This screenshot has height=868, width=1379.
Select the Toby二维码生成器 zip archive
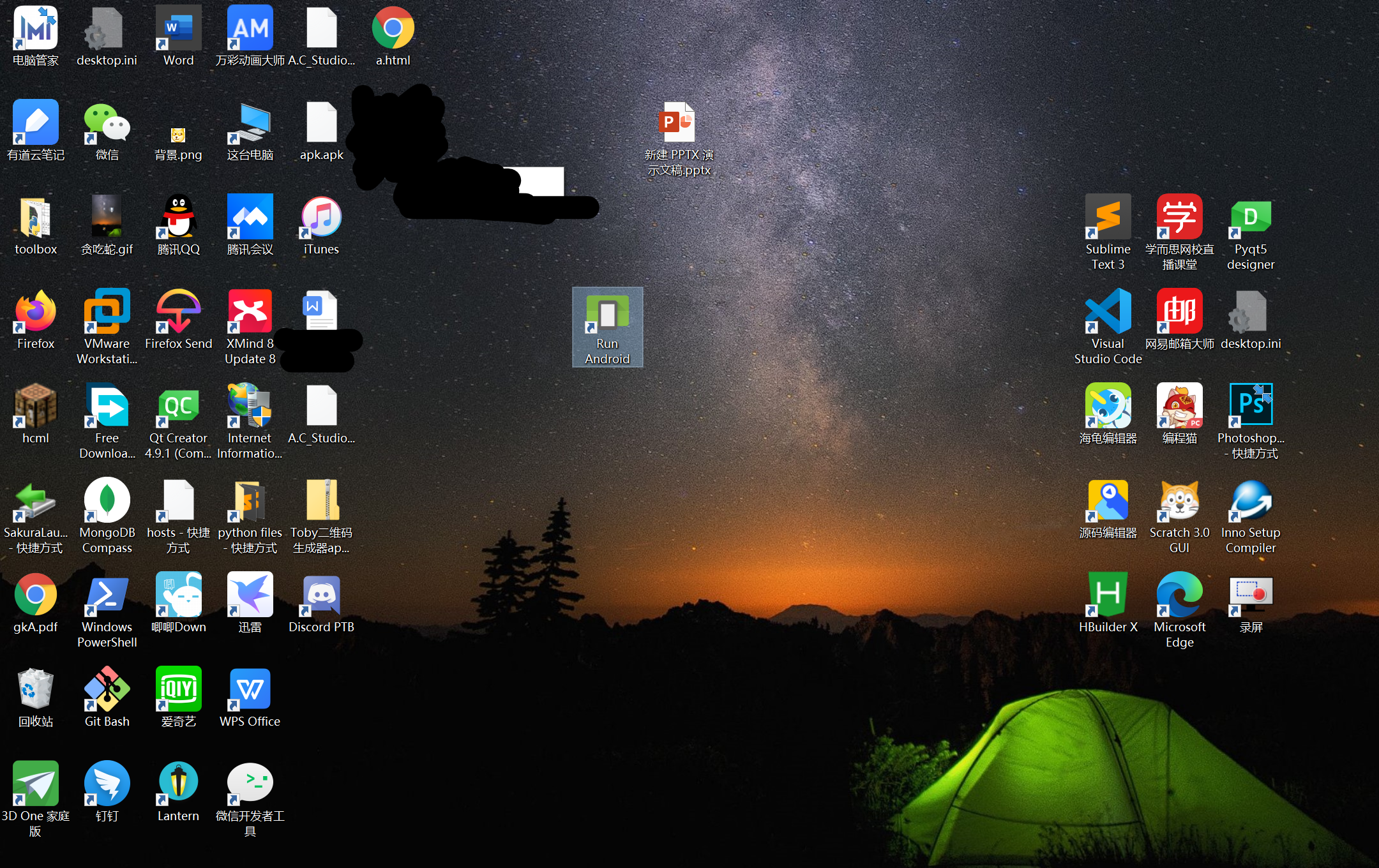tap(322, 516)
